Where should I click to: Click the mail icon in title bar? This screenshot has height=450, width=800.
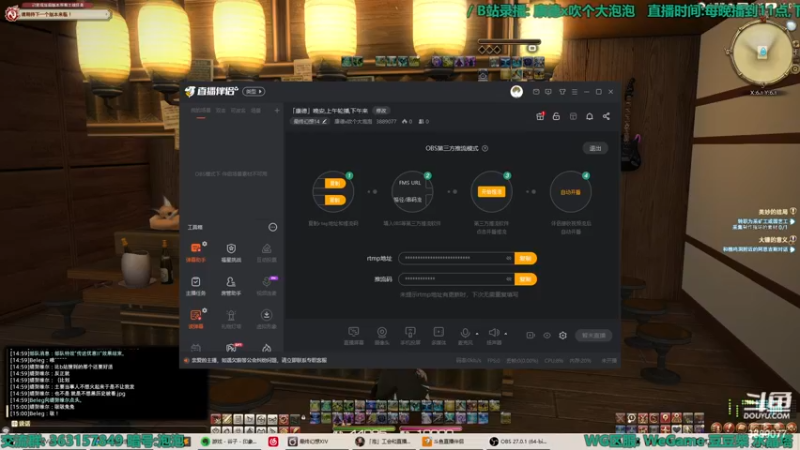[x=536, y=92]
